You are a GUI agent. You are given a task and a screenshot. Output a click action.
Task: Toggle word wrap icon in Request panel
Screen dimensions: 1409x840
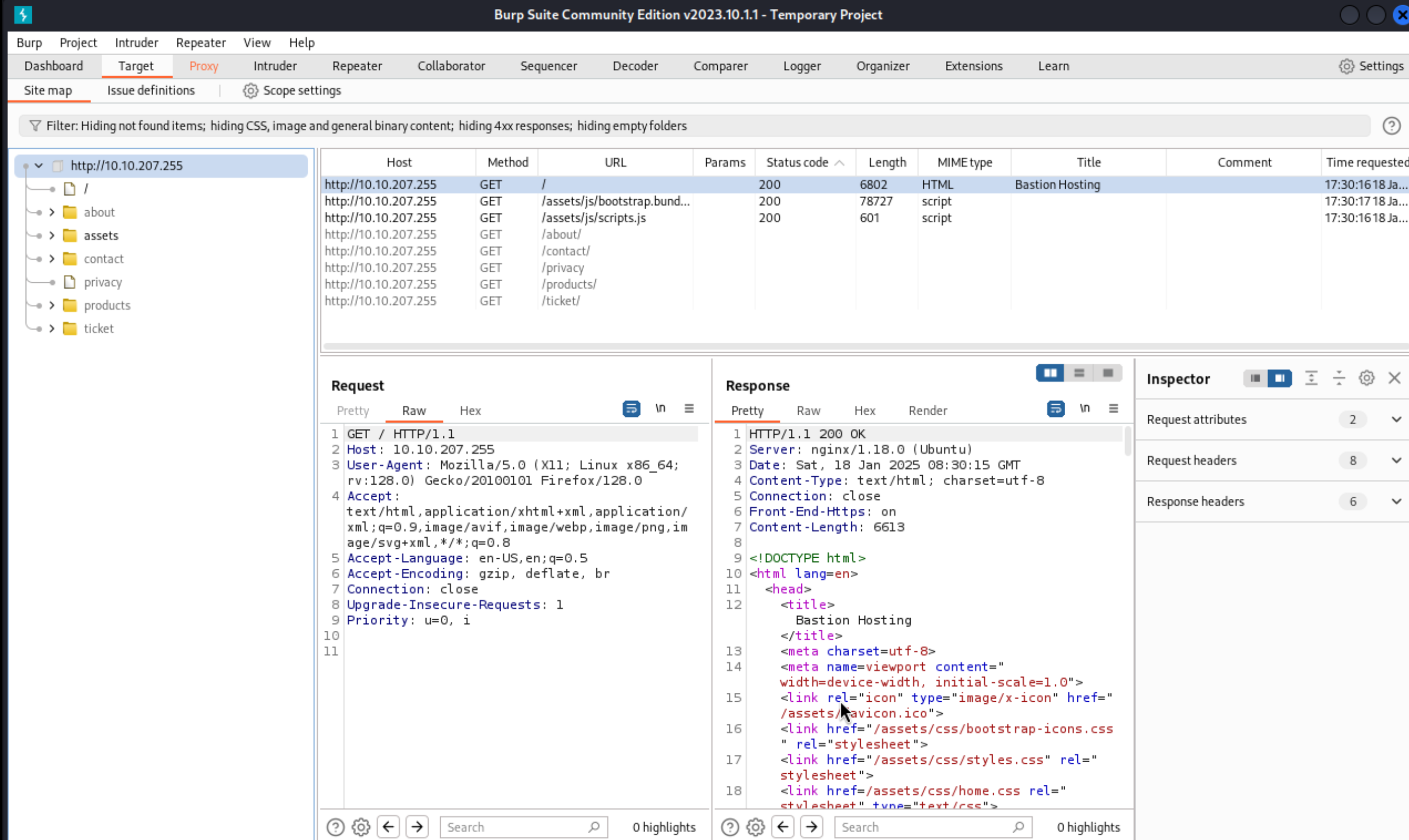(631, 409)
